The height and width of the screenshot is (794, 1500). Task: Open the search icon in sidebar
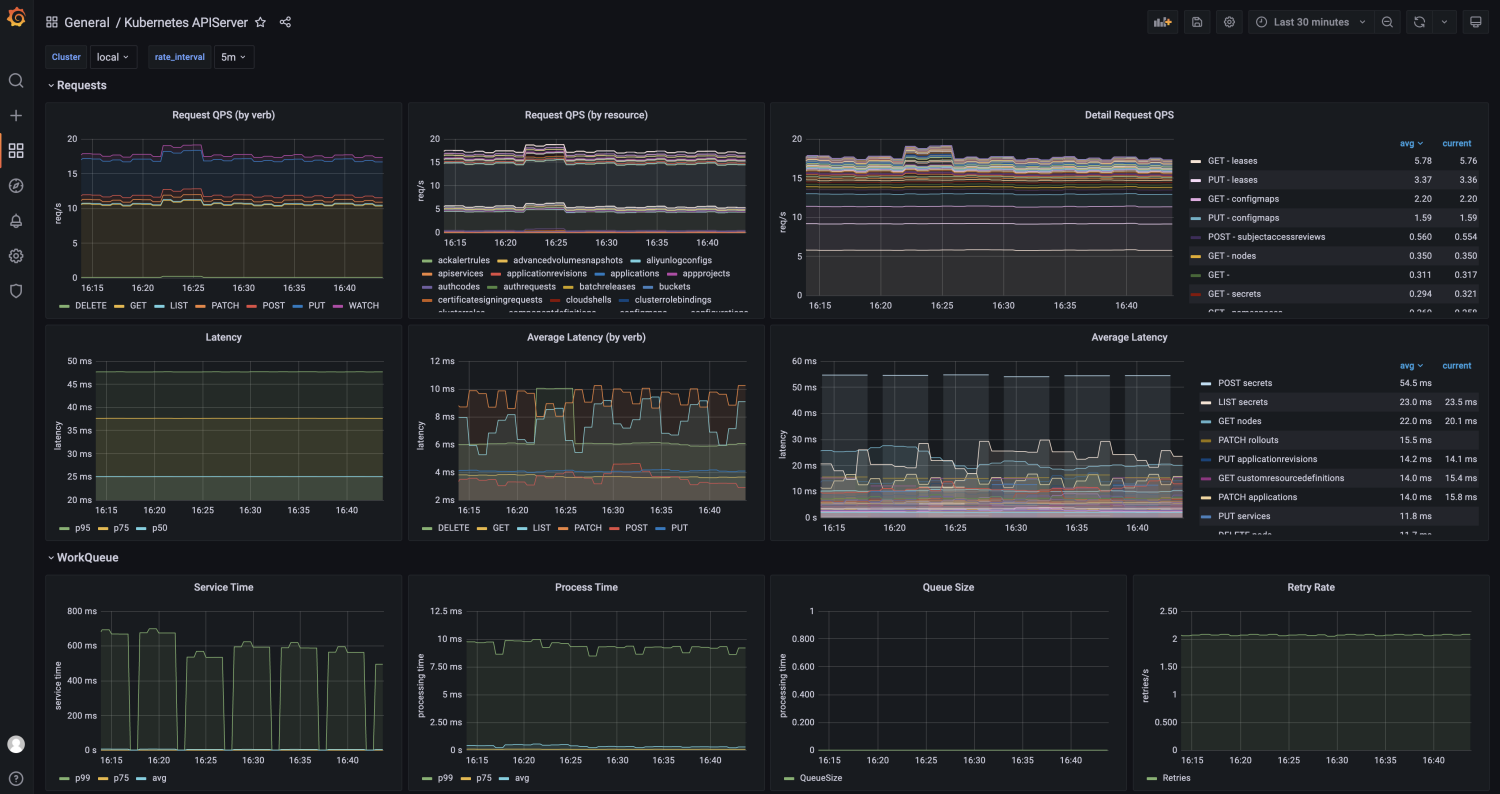pos(16,81)
